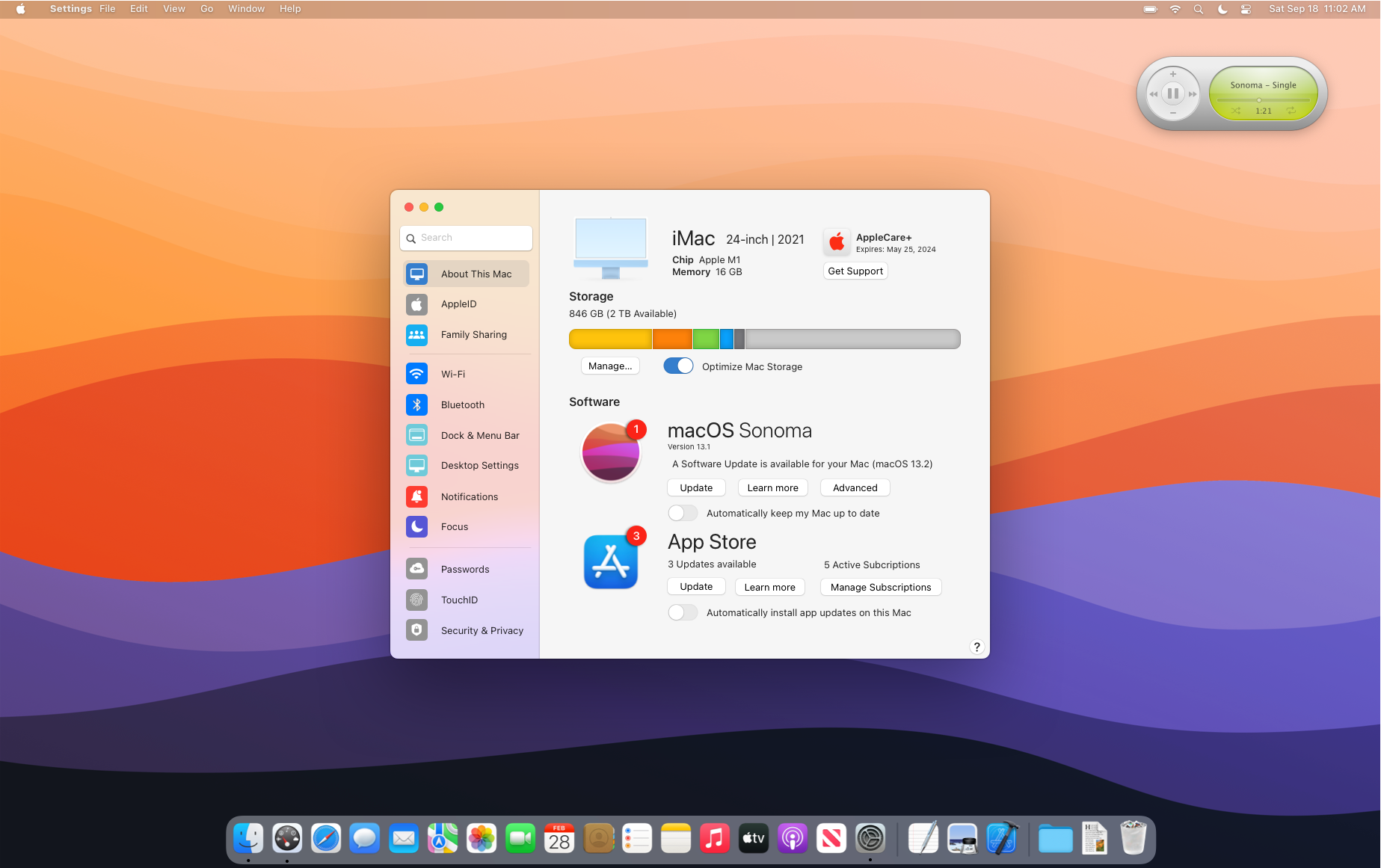Click the Search field in Settings sidebar
This screenshot has width=1381, height=868.
466,238
